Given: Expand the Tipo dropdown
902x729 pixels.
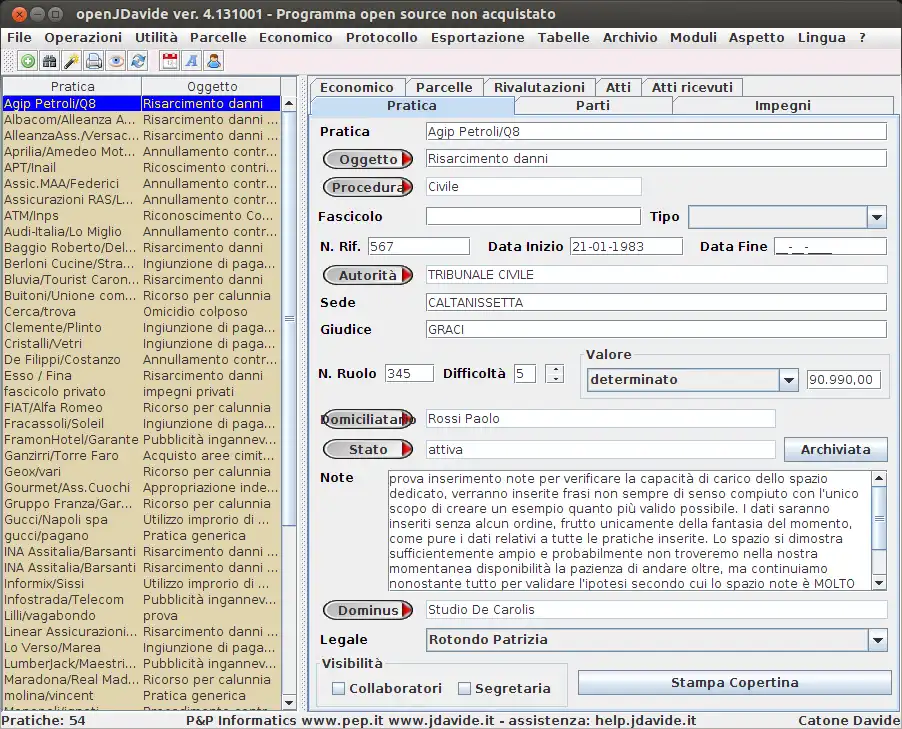Looking at the screenshot, I should tap(876, 217).
